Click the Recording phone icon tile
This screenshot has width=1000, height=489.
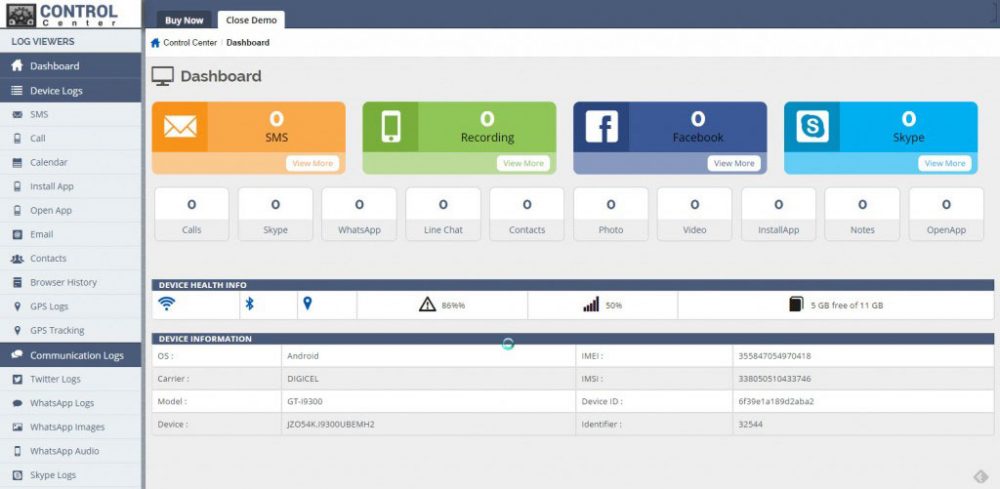(390, 127)
